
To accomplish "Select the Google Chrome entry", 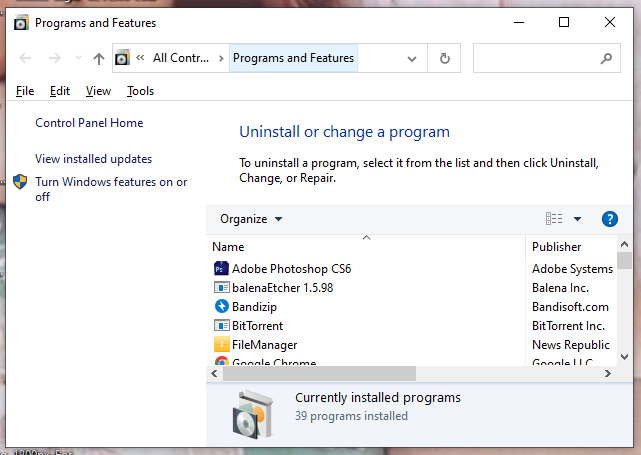I will [x=274, y=361].
